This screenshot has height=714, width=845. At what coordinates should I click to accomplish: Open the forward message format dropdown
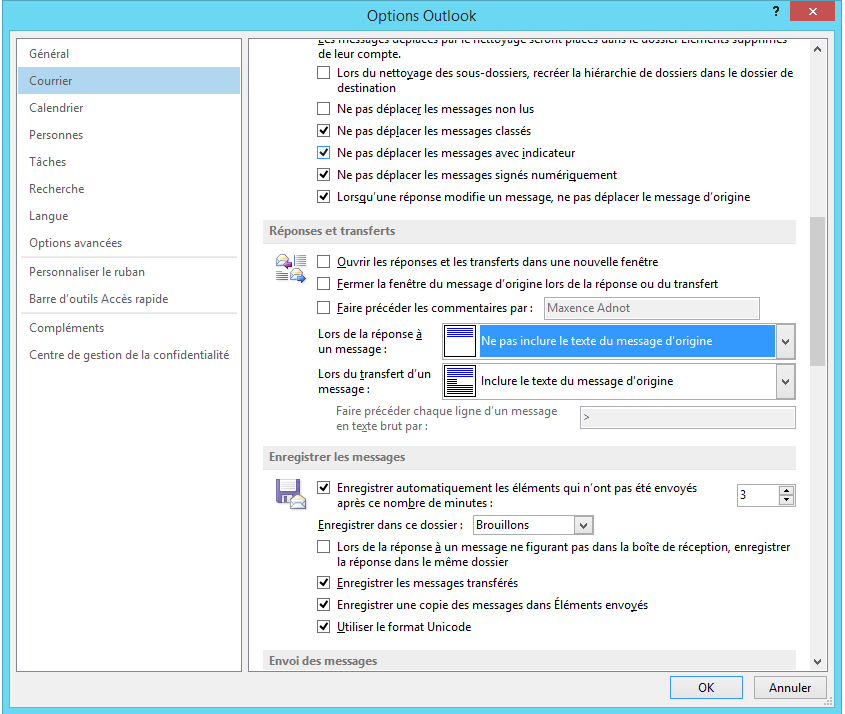(785, 382)
